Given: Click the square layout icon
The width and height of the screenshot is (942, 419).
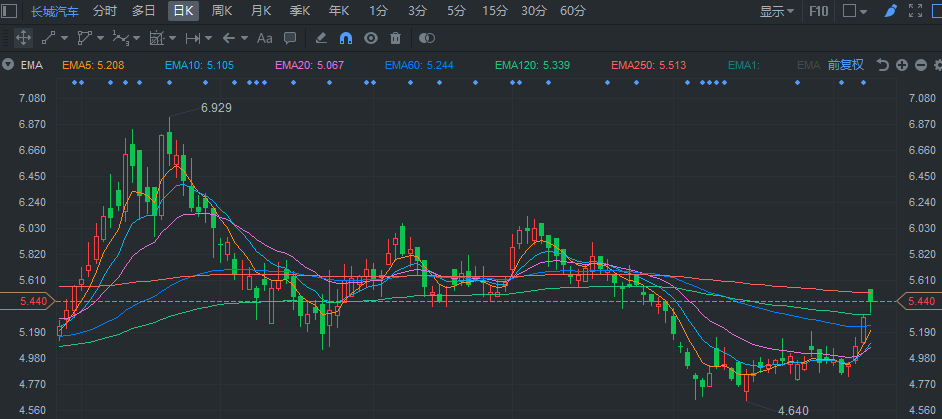Looking at the screenshot, I should pyautogui.click(x=849, y=11).
